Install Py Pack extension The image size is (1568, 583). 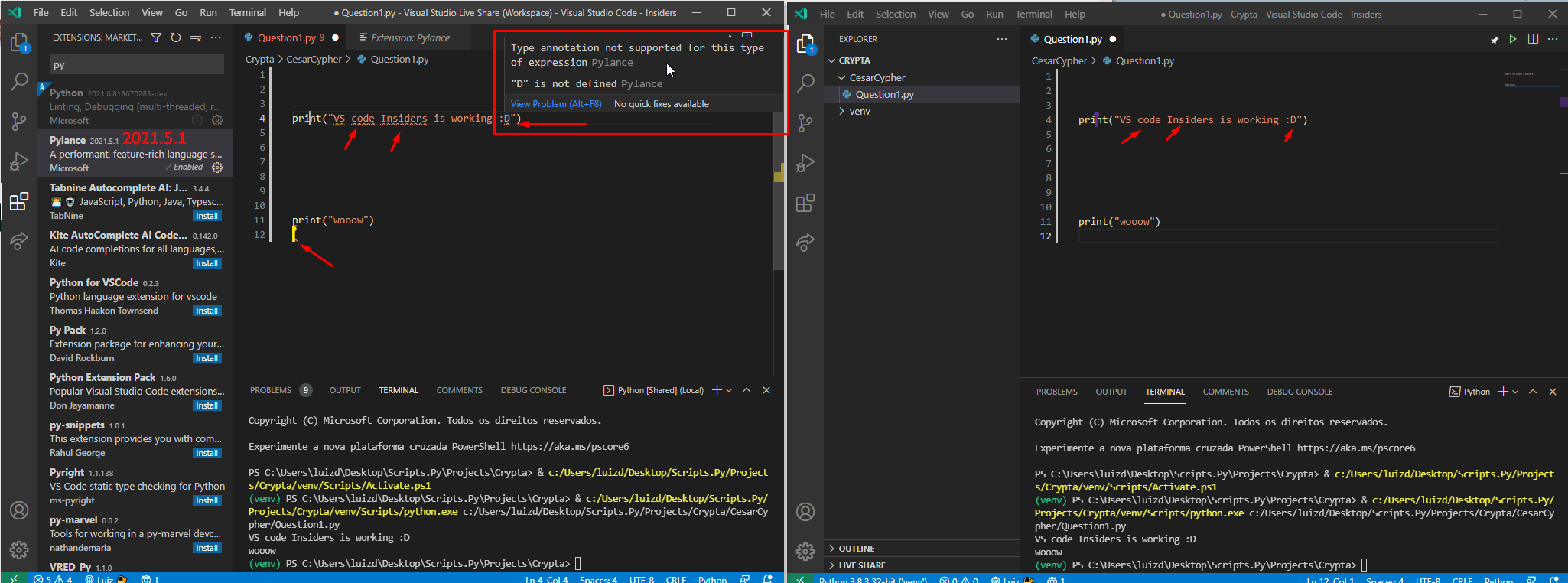point(207,358)
